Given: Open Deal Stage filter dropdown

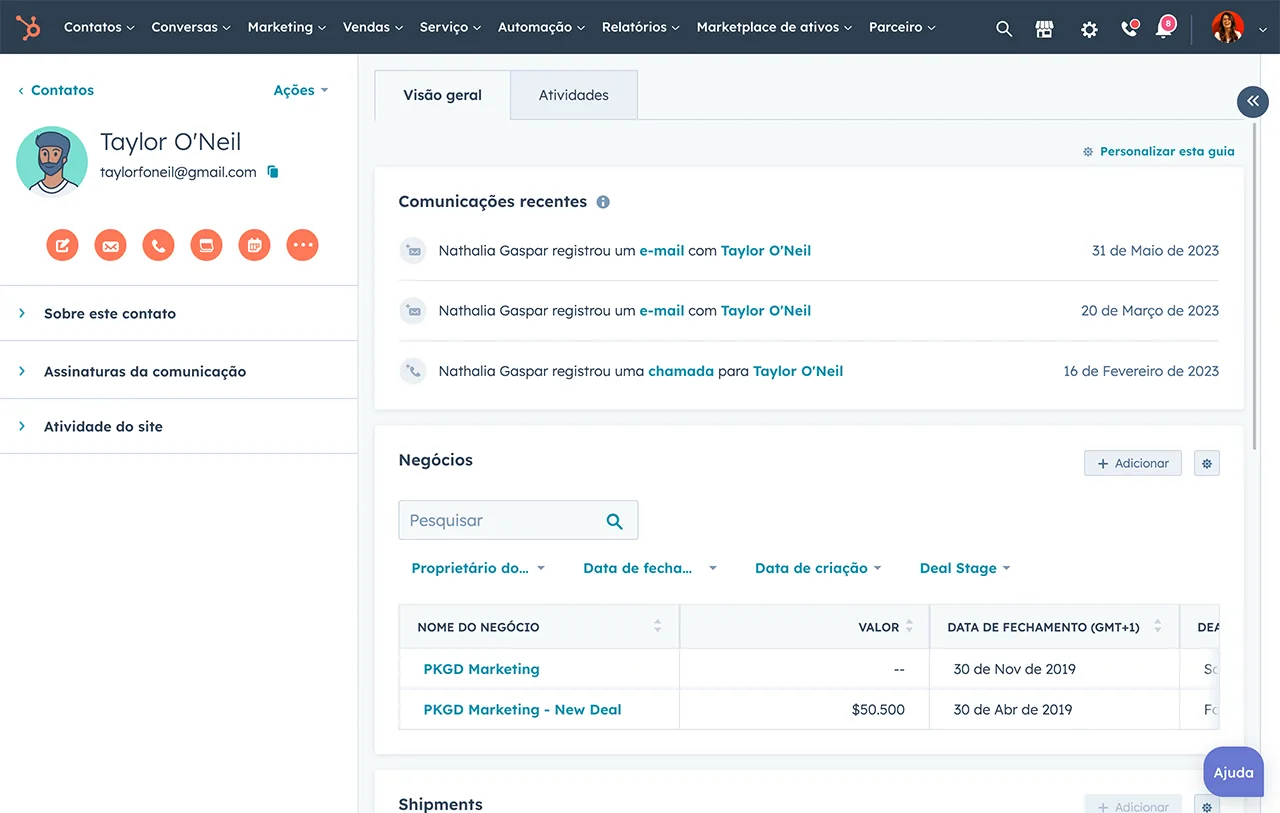Looking at the screenshot, I should pyautogui.click(x=965, y=568).
